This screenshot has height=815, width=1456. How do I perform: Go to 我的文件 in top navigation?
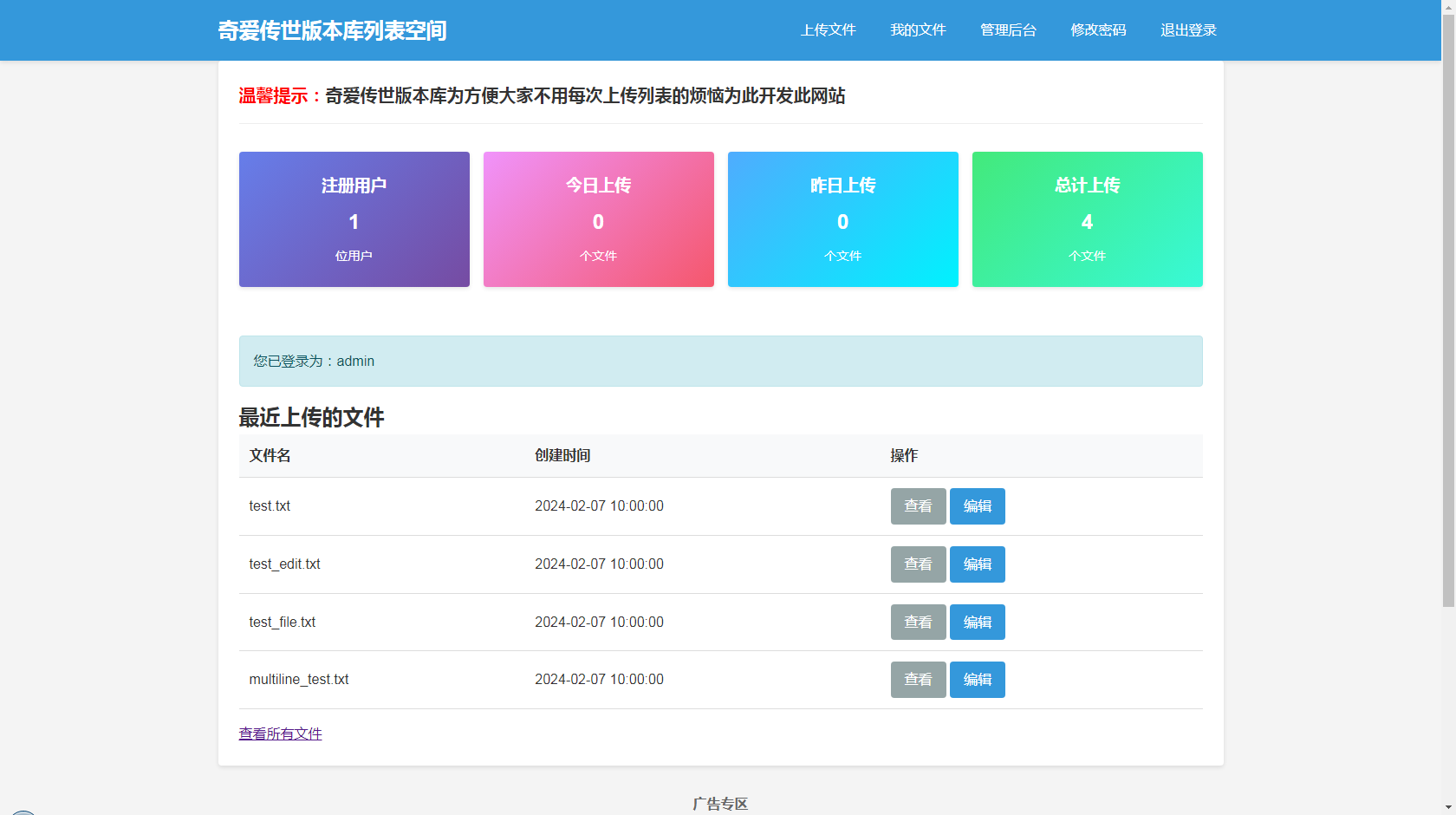coord(918,30)
